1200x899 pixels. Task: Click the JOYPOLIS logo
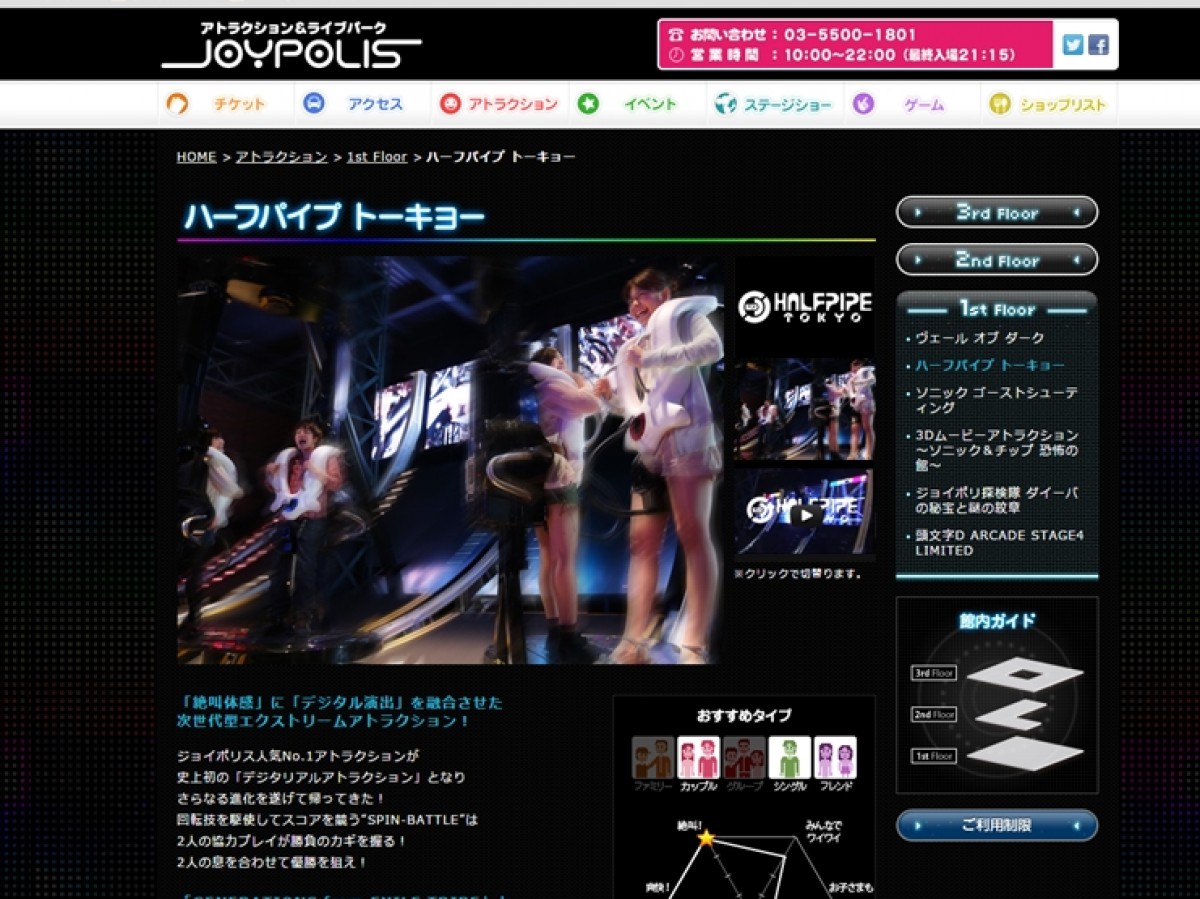coord(291,45)
